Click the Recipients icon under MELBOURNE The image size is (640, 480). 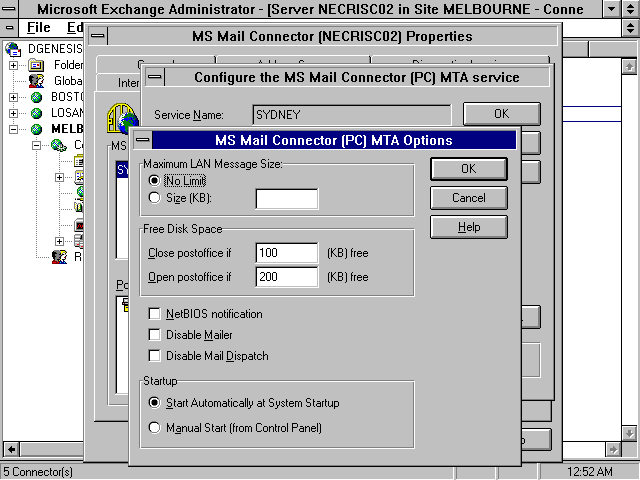click(59, 257)
